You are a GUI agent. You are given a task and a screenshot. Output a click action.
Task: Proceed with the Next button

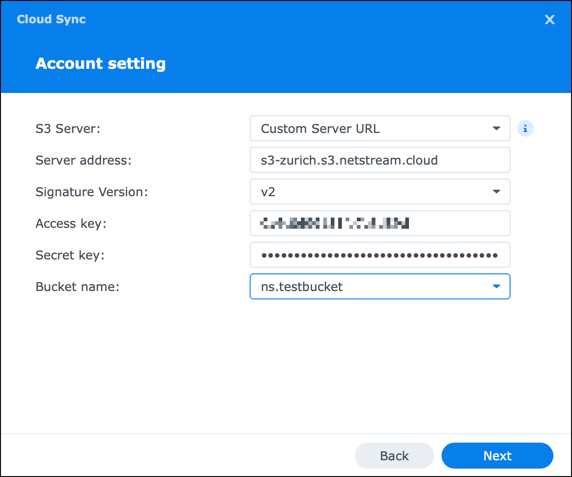pyautogui.click(x=497, y=455)
